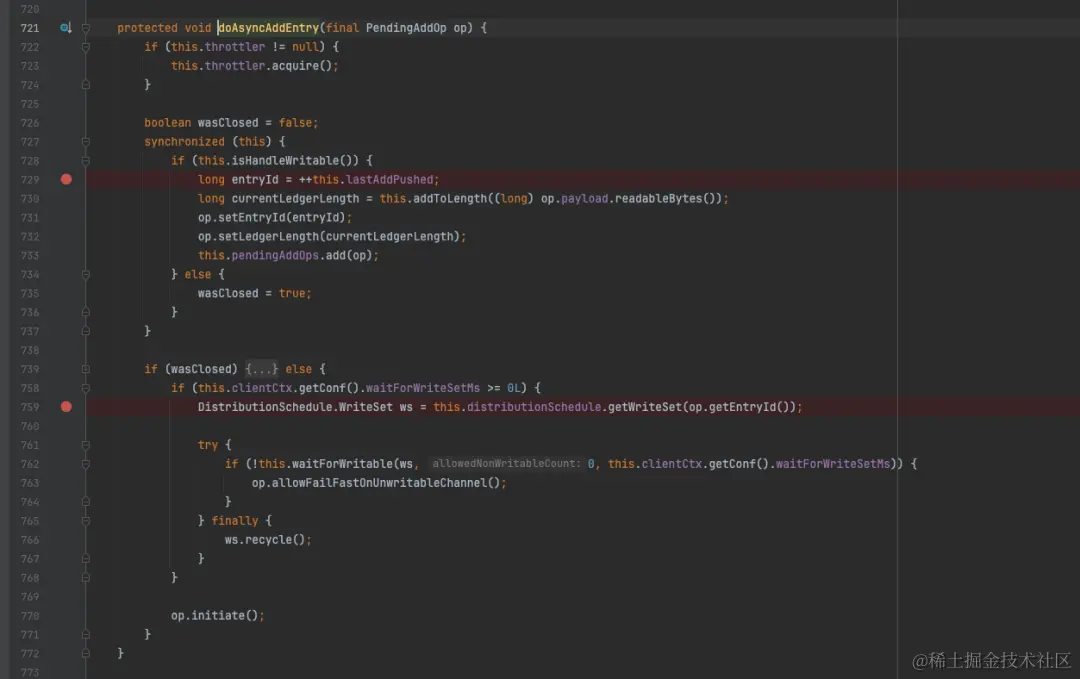Click op.setLedgerLength(currentLedgerLength) statement

tap(332, 236)
